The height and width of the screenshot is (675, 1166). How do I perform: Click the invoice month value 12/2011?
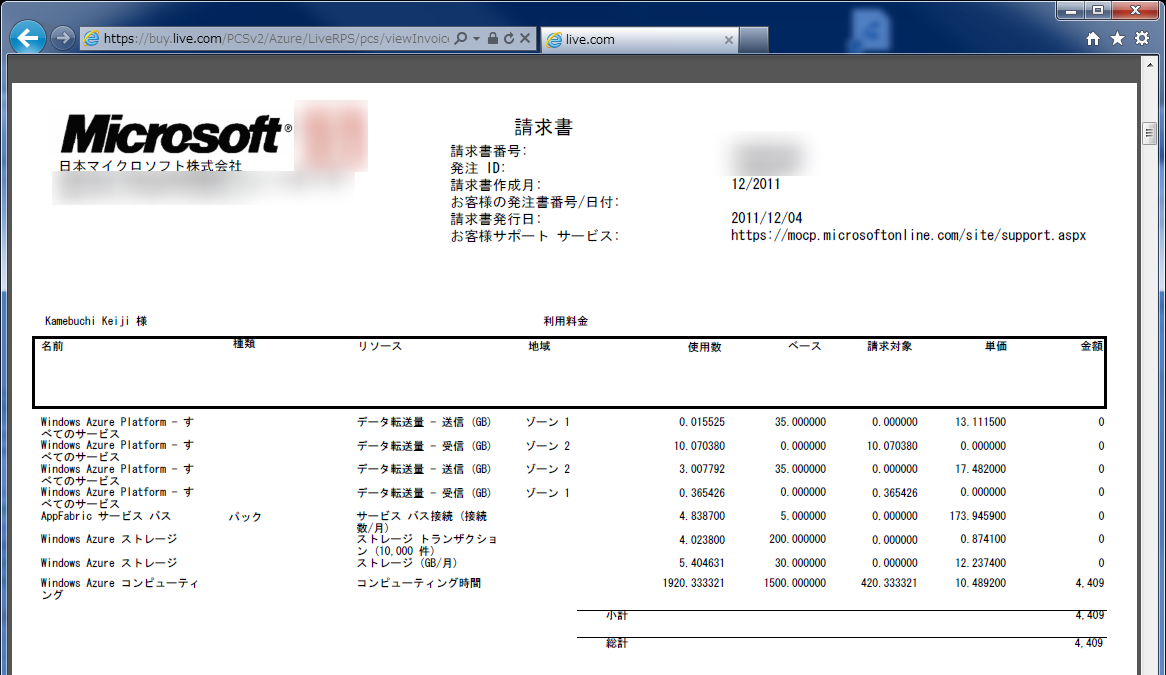pos(756,184)
